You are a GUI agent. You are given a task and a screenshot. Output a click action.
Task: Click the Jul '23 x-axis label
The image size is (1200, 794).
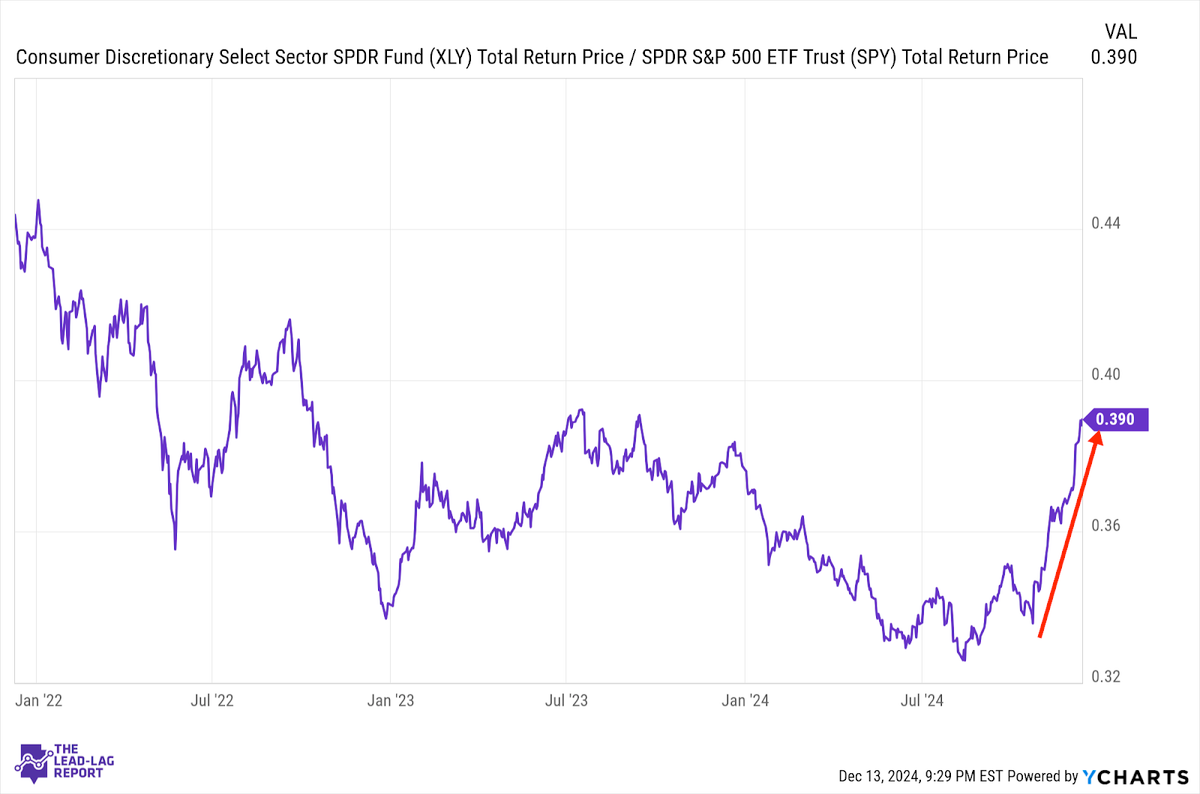(x=566, y=700)
